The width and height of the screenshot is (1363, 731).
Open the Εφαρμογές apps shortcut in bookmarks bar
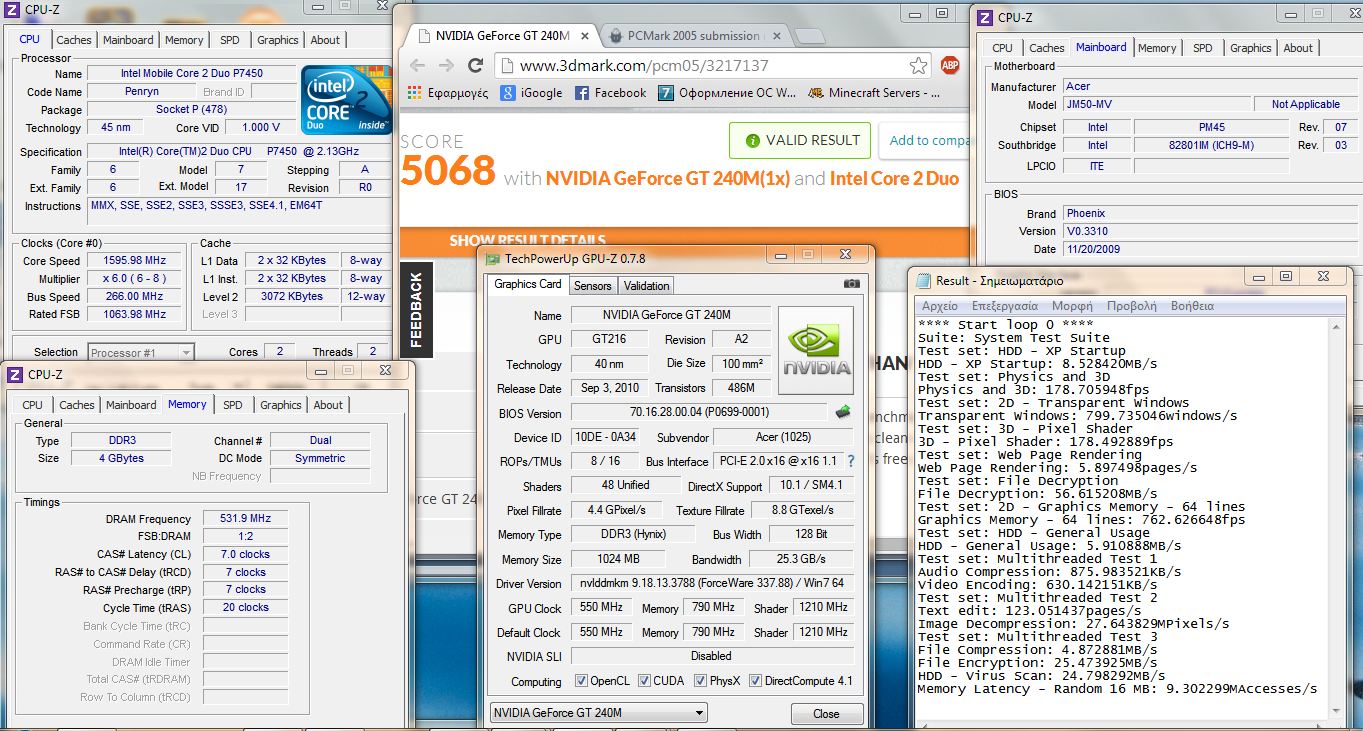(448, 93)
